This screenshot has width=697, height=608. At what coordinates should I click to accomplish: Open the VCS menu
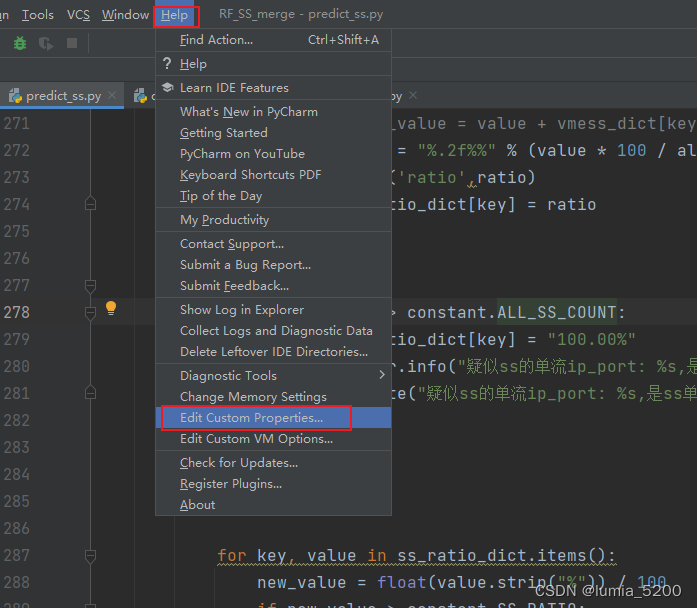click(x=78, y=15)
